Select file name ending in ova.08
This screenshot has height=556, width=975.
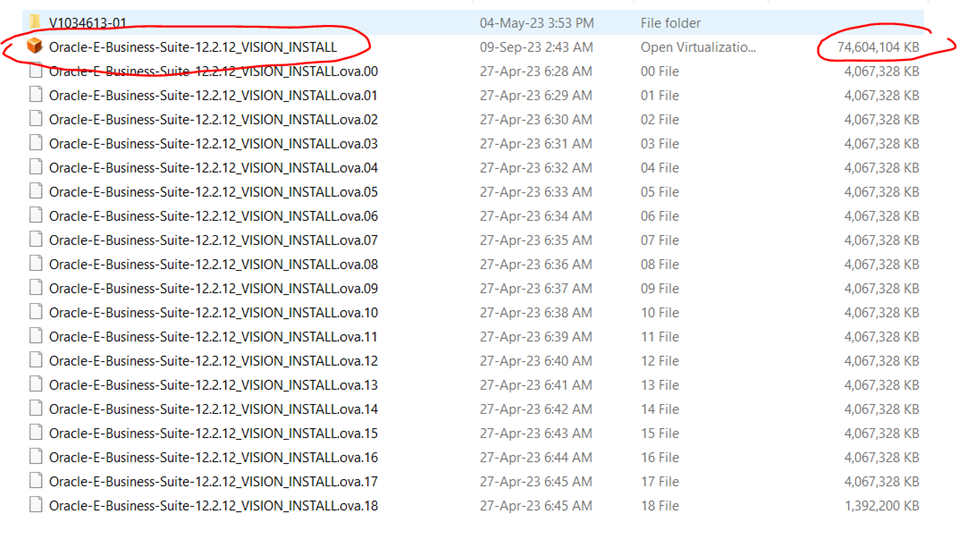[x=213, y=264]
